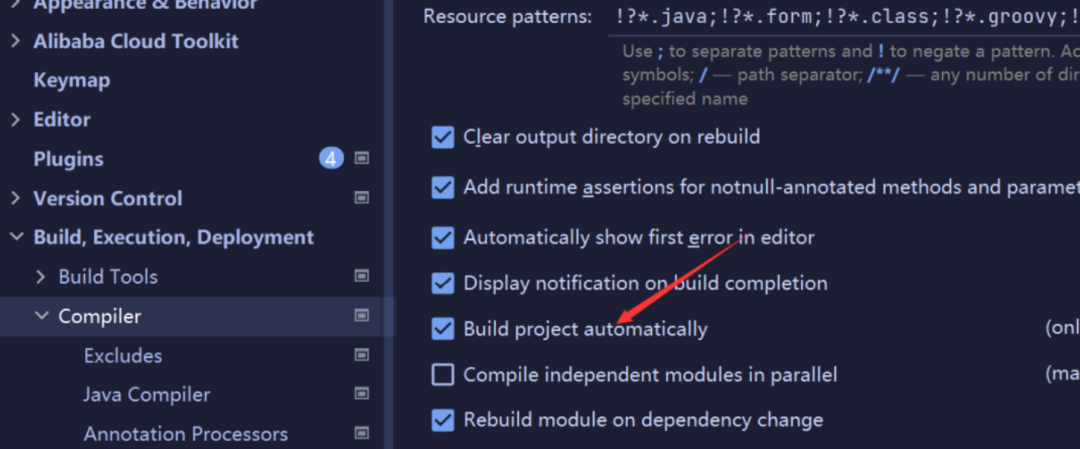Viewport: 1080px width, 449px height.
Task: Enable Compile independent modules in parallel
Action: (x=443, y=375)
